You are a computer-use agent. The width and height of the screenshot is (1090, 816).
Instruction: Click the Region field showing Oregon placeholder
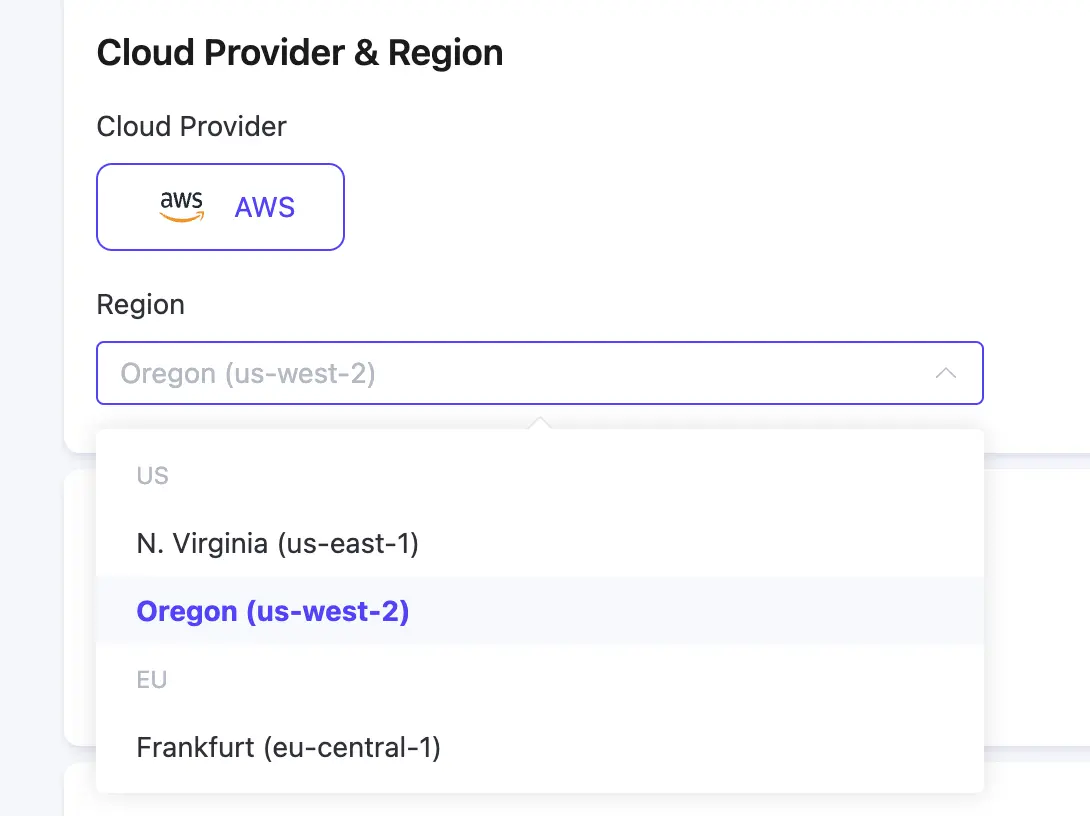point(539,373)
